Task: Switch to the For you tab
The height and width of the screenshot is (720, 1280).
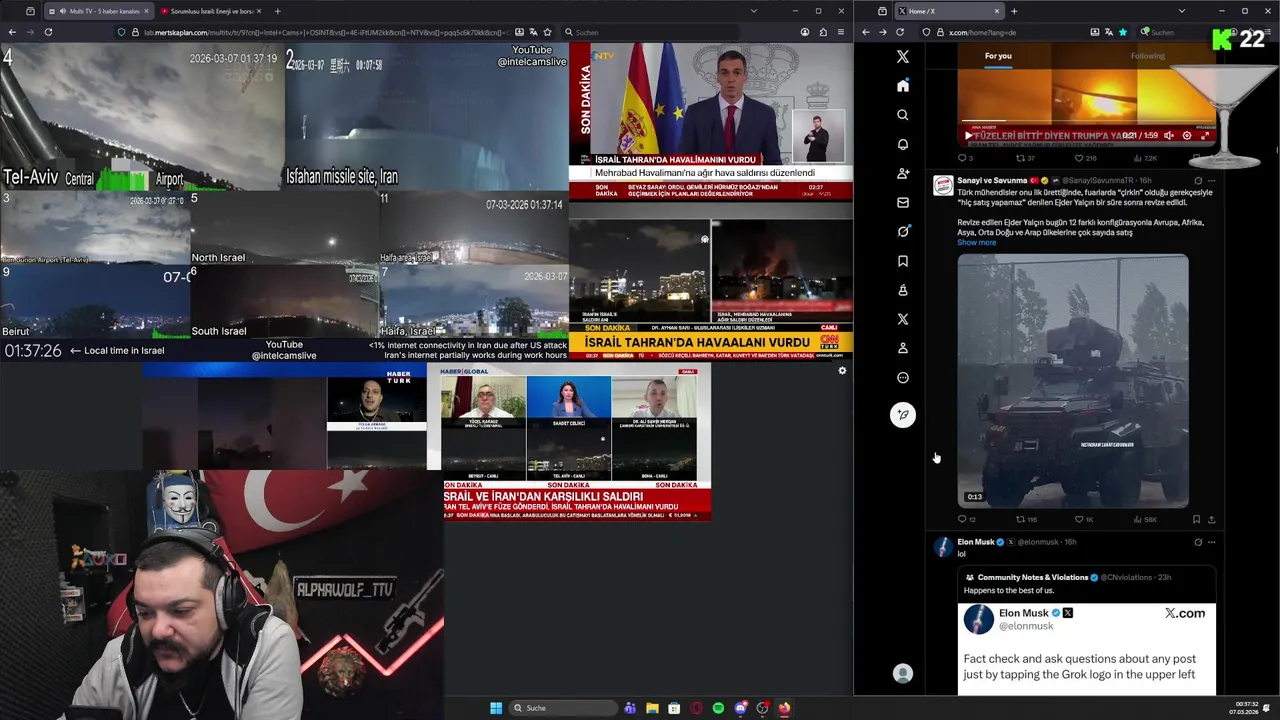Action: [998, 56]
